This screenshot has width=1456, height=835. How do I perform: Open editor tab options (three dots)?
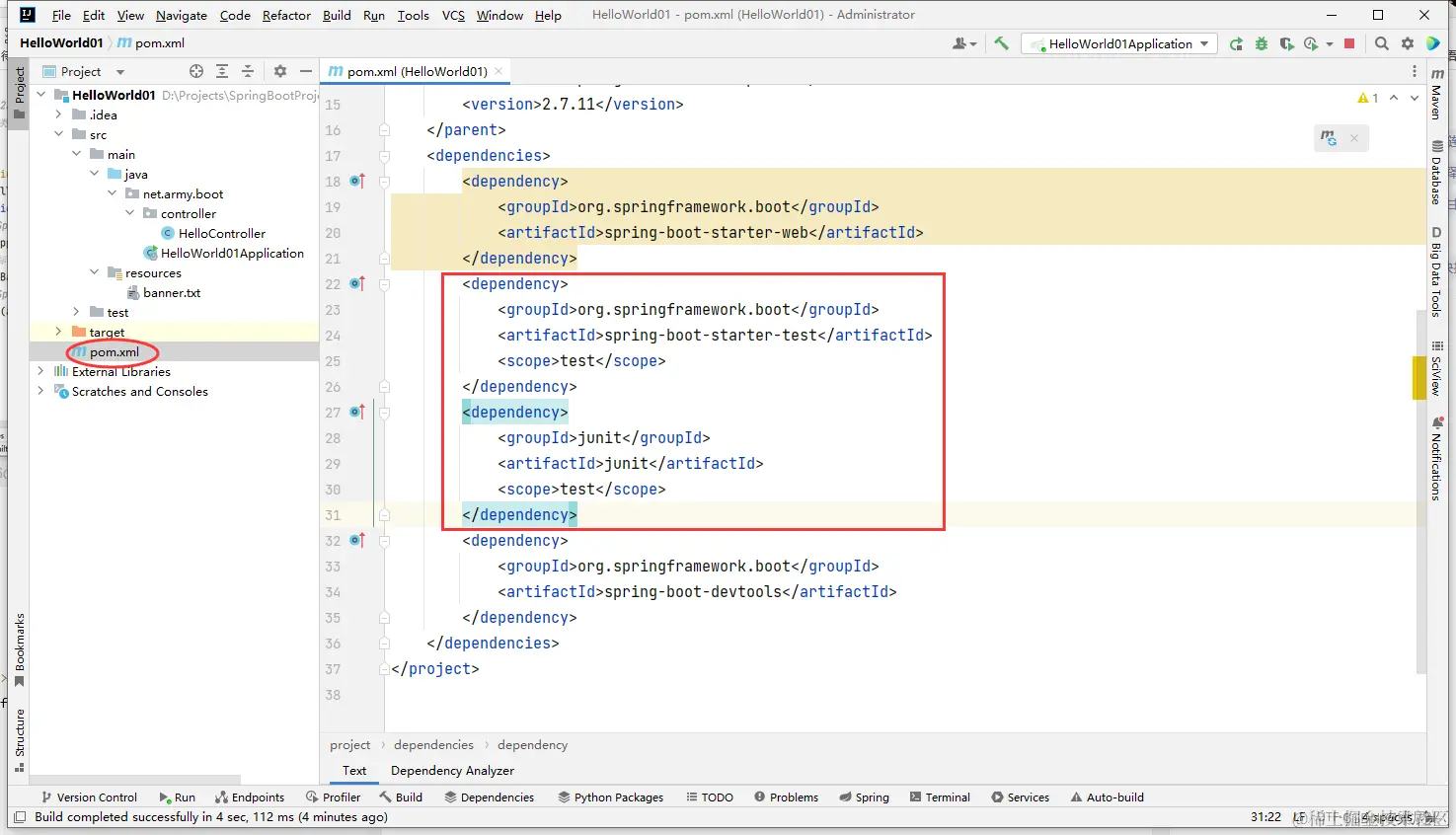(x=1414, y=71)
